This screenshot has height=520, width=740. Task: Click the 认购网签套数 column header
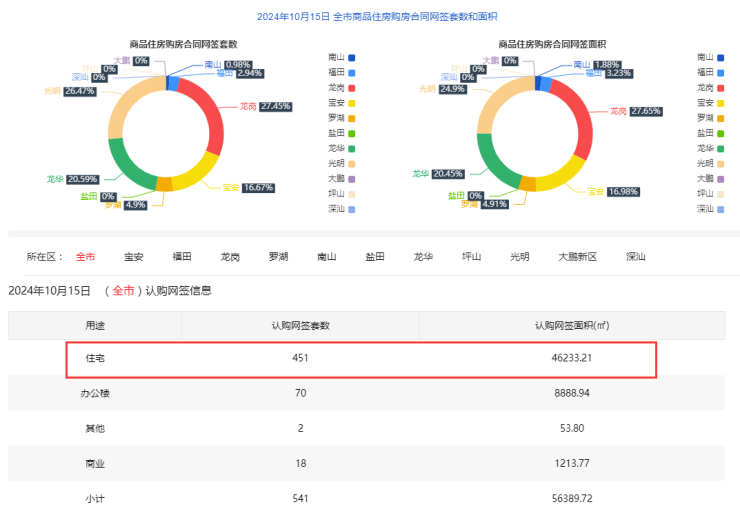point(300,325)
